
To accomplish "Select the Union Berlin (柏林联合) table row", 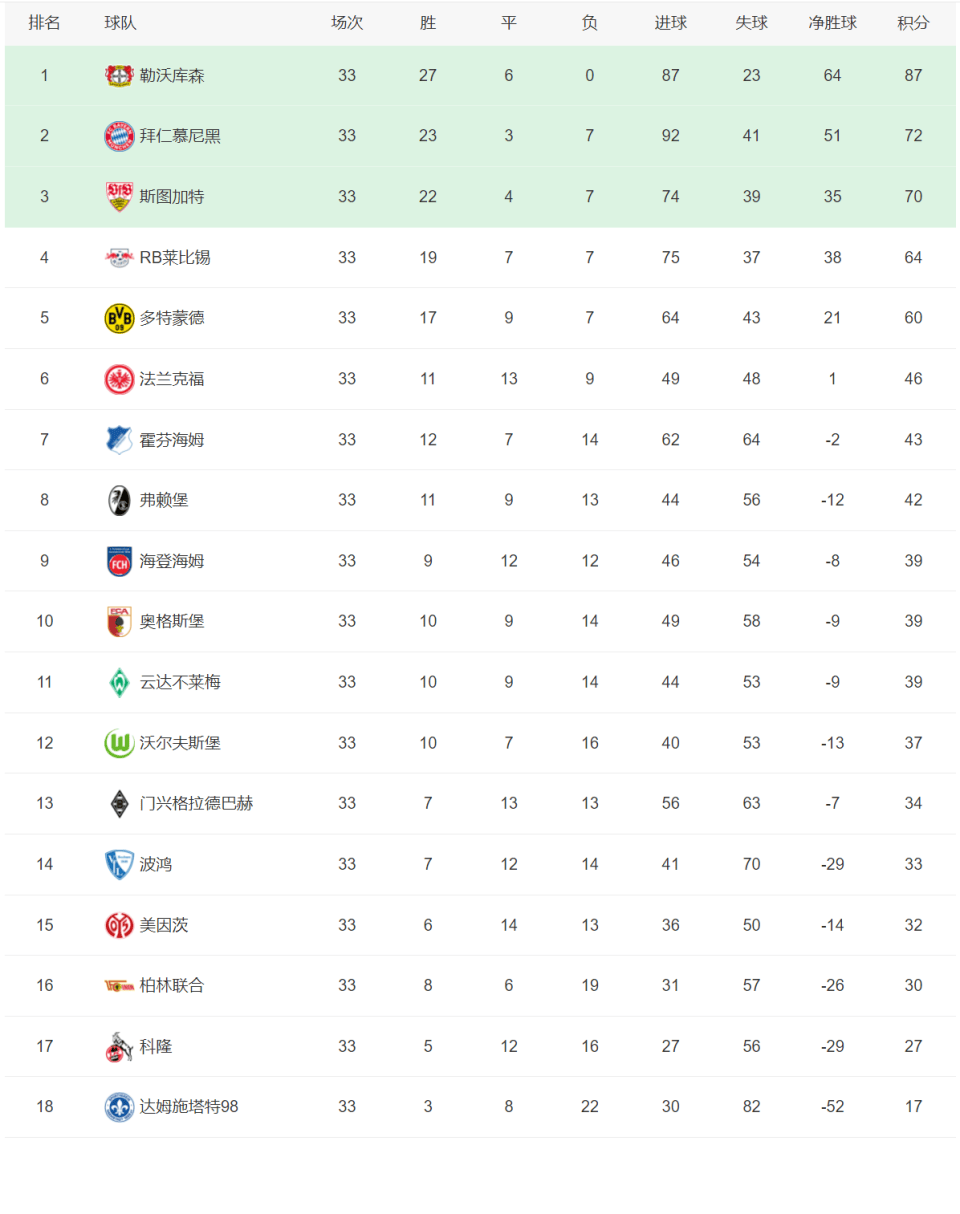I will click(480, 986).
